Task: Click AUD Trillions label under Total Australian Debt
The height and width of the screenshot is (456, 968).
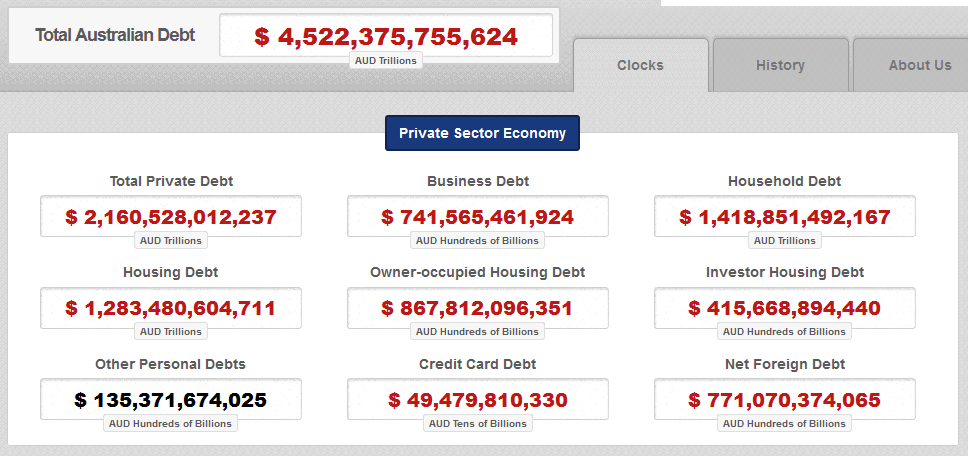Action: (x=386, y=60)
